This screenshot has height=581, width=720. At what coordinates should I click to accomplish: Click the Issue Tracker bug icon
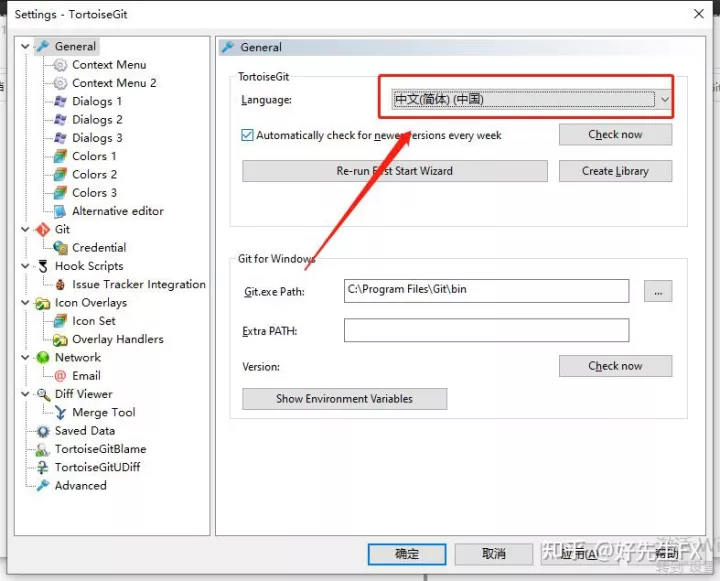(x=60, y=285)
